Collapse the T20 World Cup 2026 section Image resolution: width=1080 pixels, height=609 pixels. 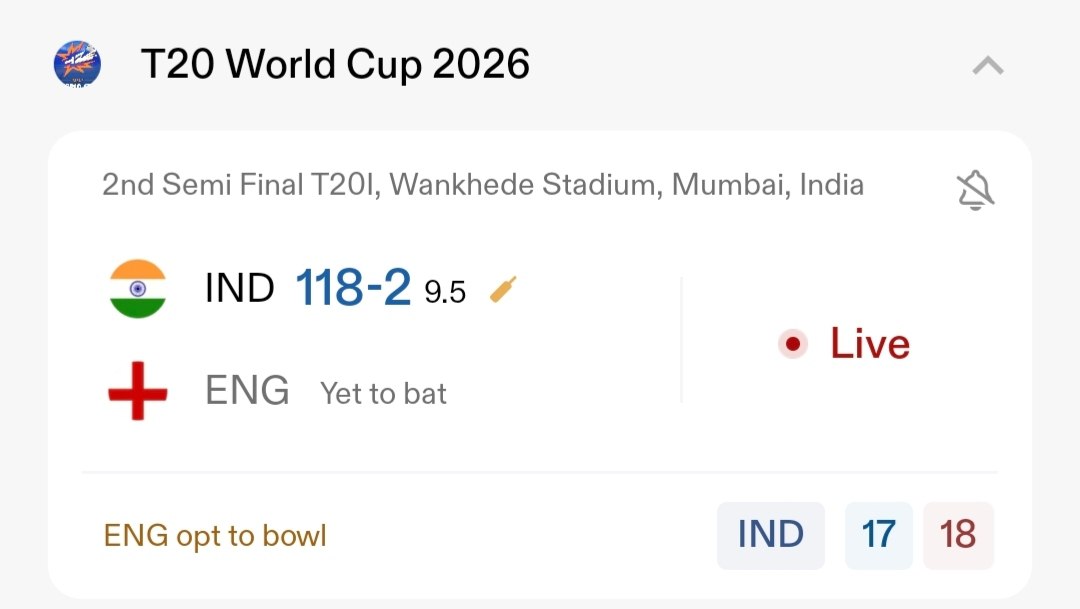click(987, 66)
